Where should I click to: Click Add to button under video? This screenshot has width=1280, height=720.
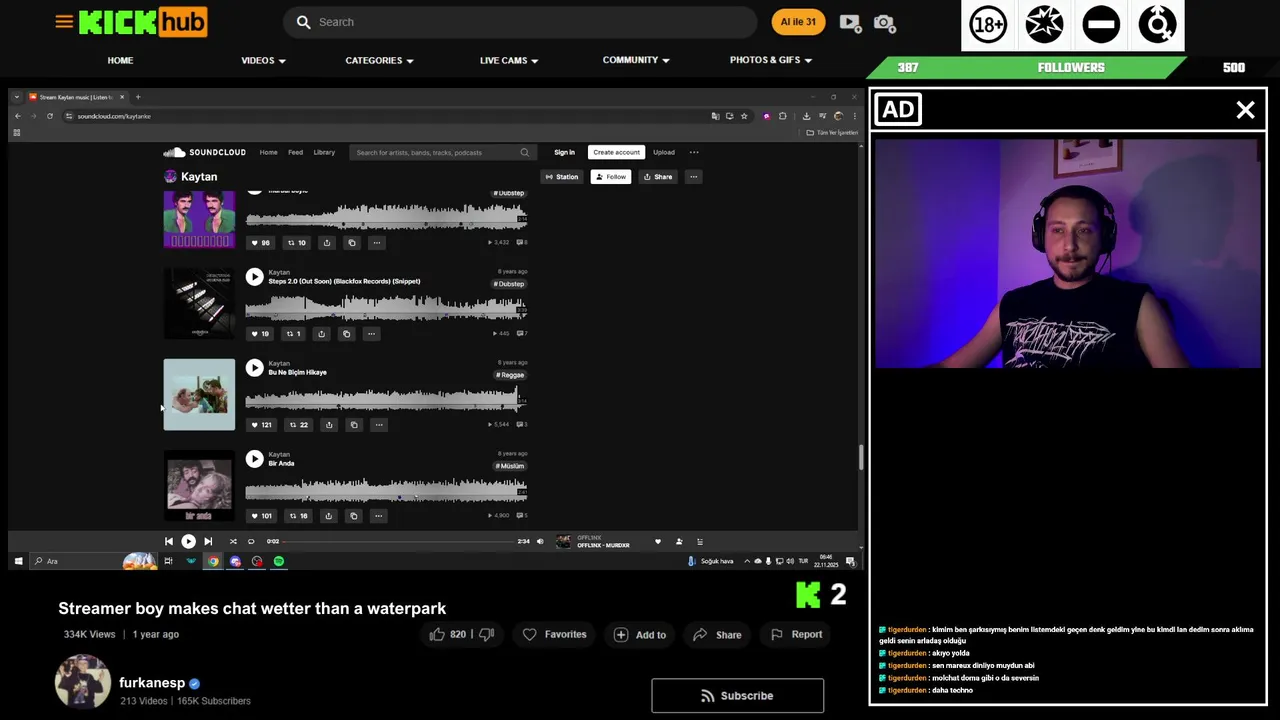tap(639, 634)
